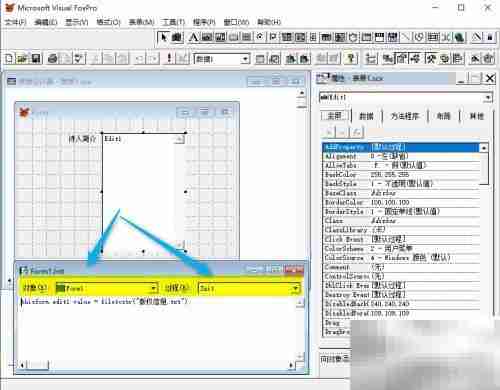
Task: Select the Label (A) control tool
Action: [x=193, y=37]
